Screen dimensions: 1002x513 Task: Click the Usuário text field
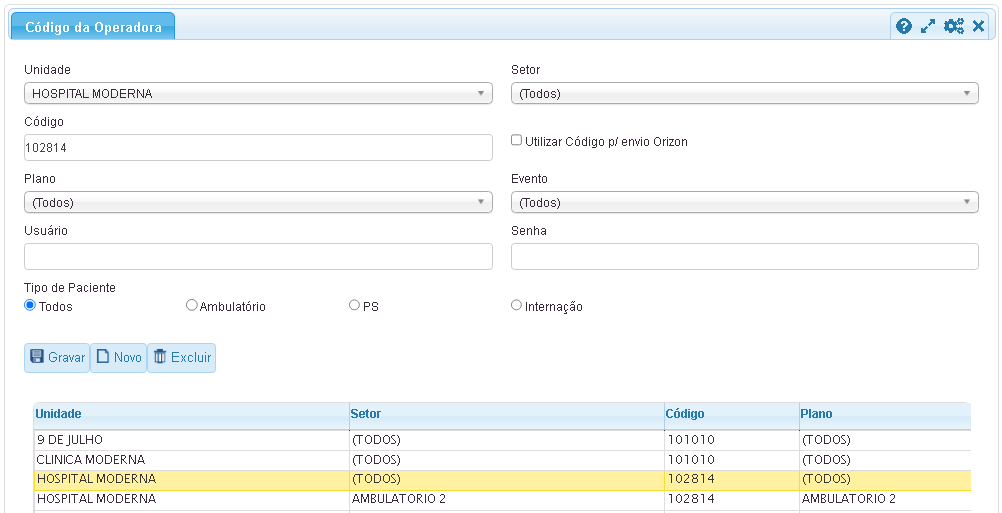click(258, 257)
